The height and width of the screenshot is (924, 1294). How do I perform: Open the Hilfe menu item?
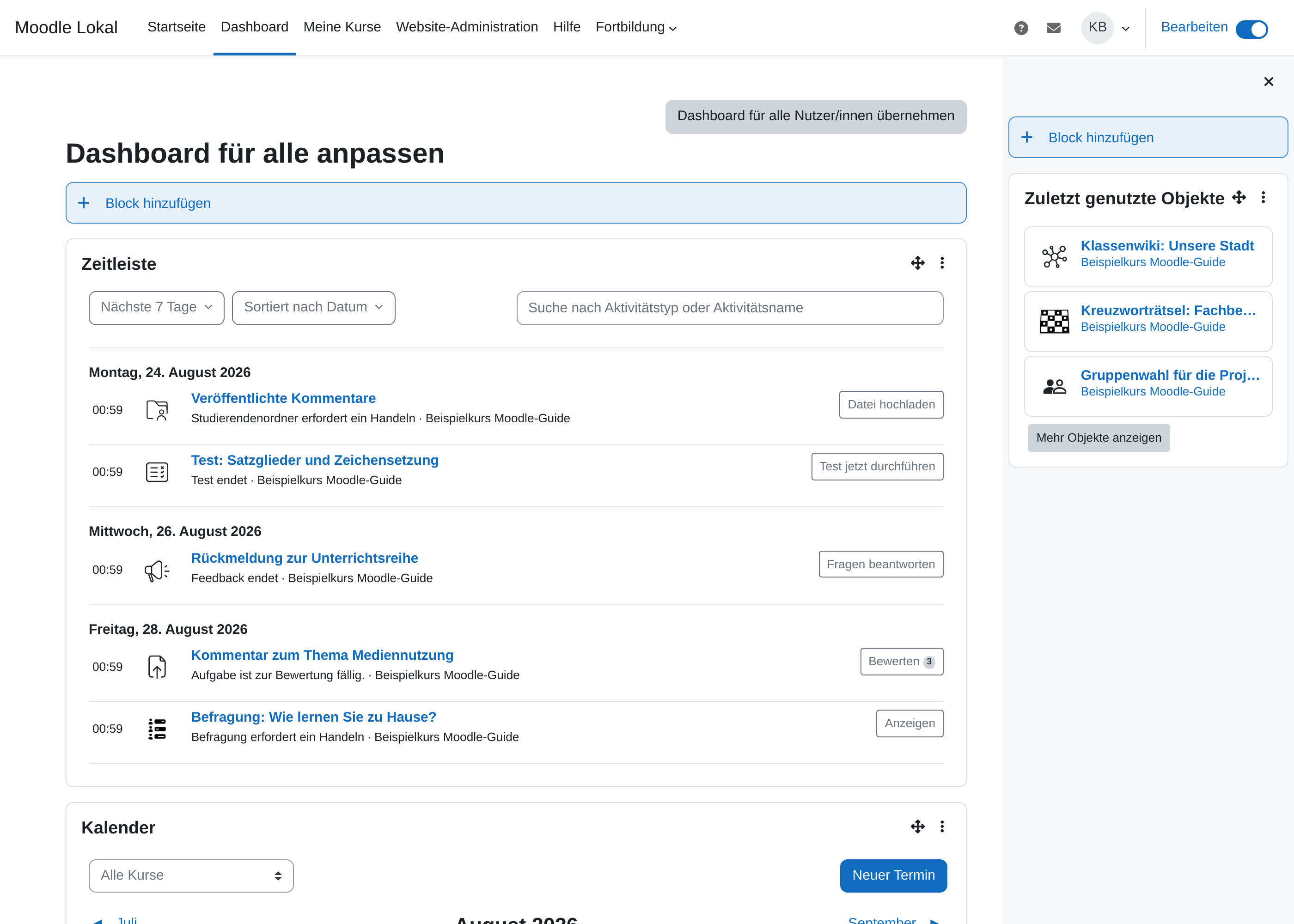[x=567, y=27]
